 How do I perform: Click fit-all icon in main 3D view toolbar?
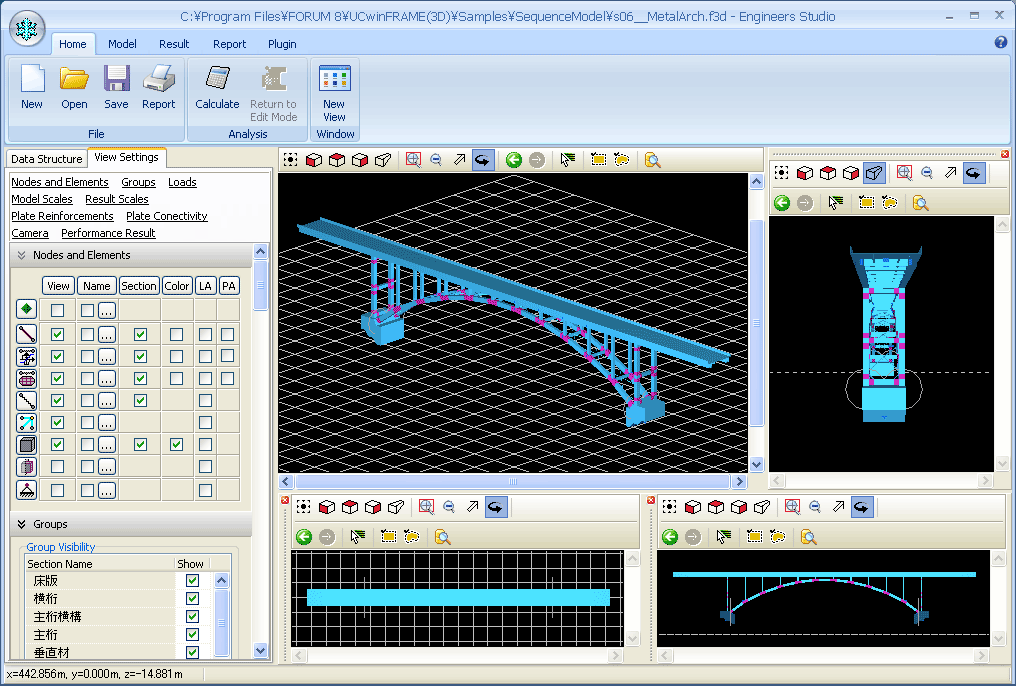(290, 160)
